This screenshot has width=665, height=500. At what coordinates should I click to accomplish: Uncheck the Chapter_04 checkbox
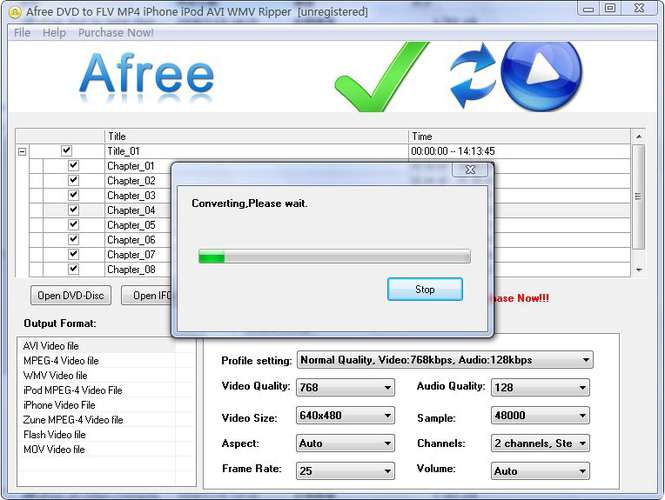point(73,209)
